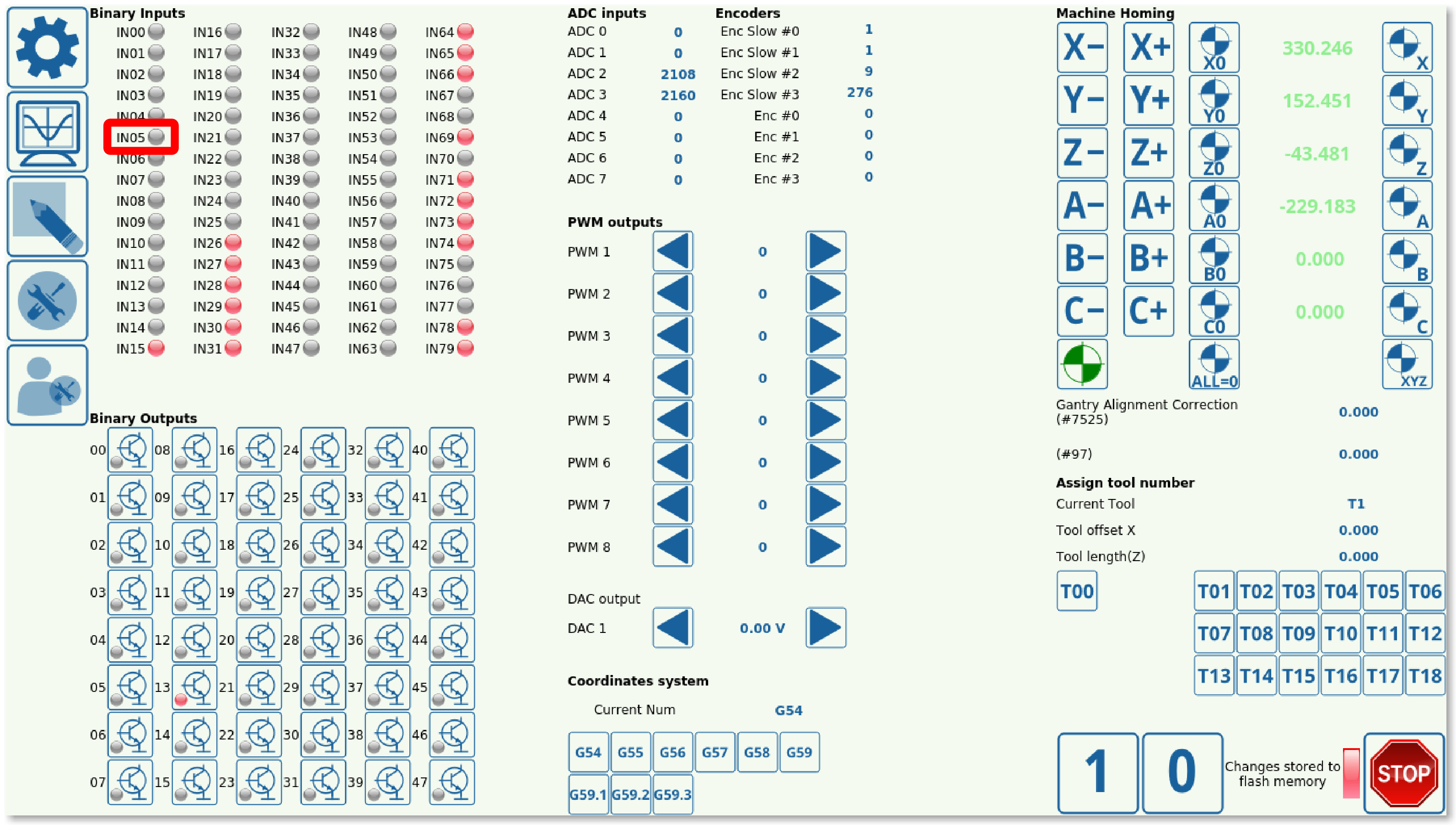This screenshot has width=1456, height=825.
Task: Open the user service sidebar icon
Action: click(47, 386)
